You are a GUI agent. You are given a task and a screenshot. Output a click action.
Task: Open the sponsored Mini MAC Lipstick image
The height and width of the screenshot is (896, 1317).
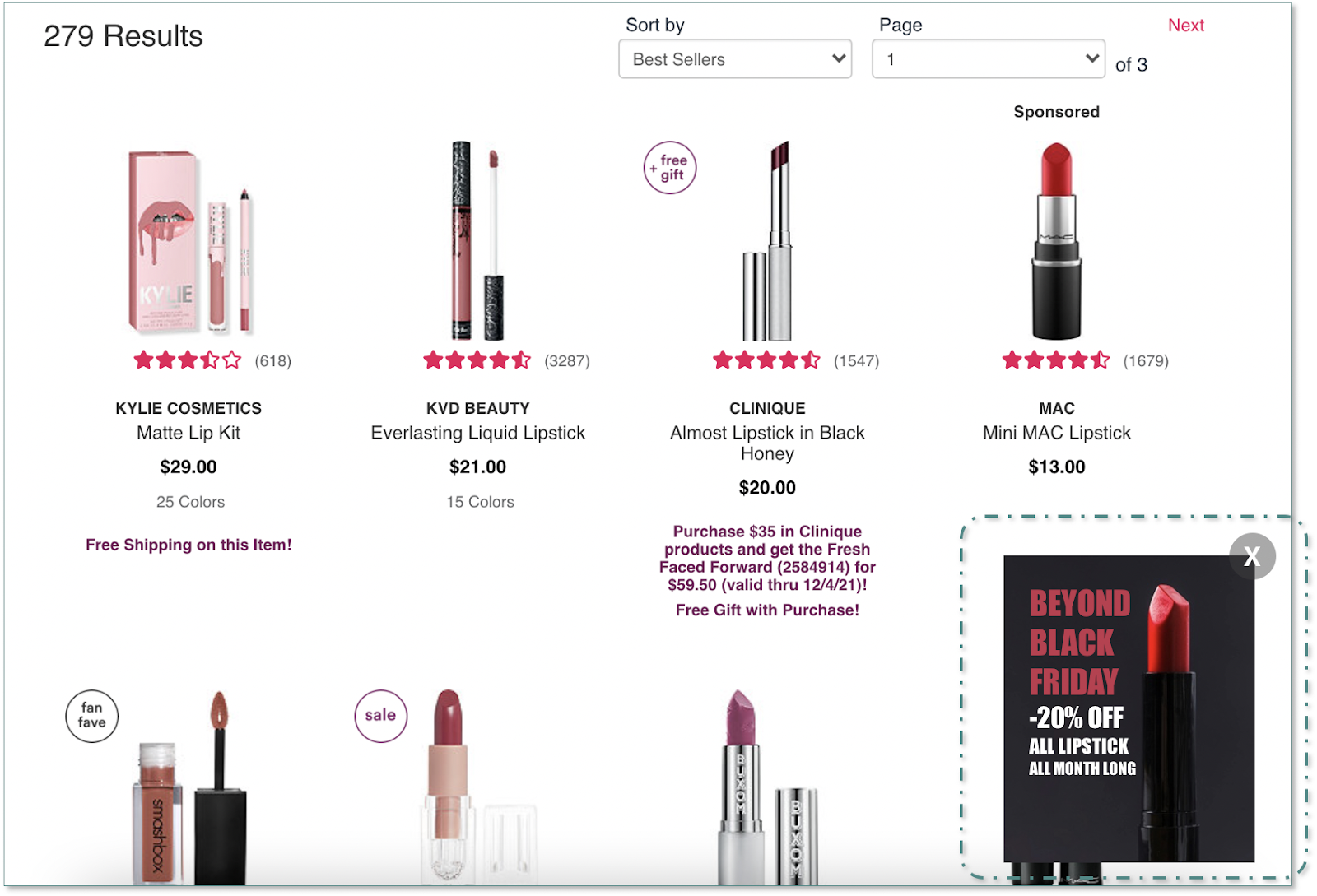click(x=1057, y=241)
